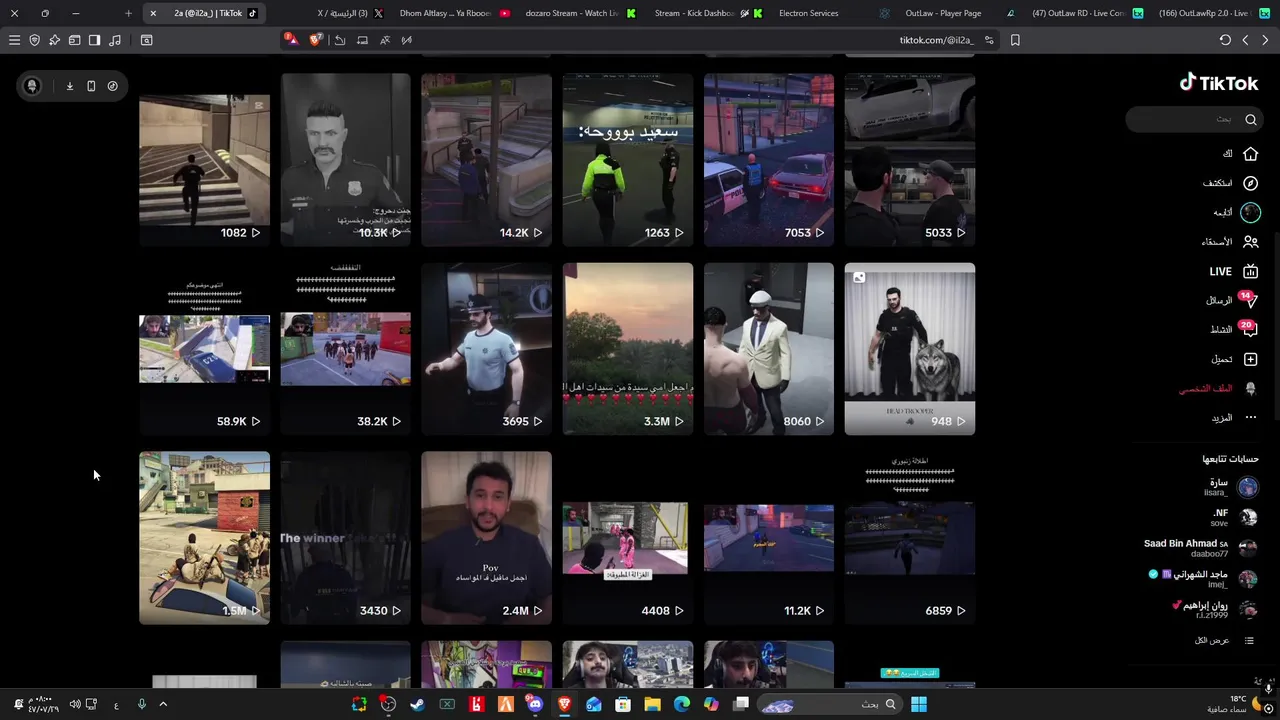
Task: Open video thumbnail with 5033 views
Action: pyautogui.click(x=909, y=160)
